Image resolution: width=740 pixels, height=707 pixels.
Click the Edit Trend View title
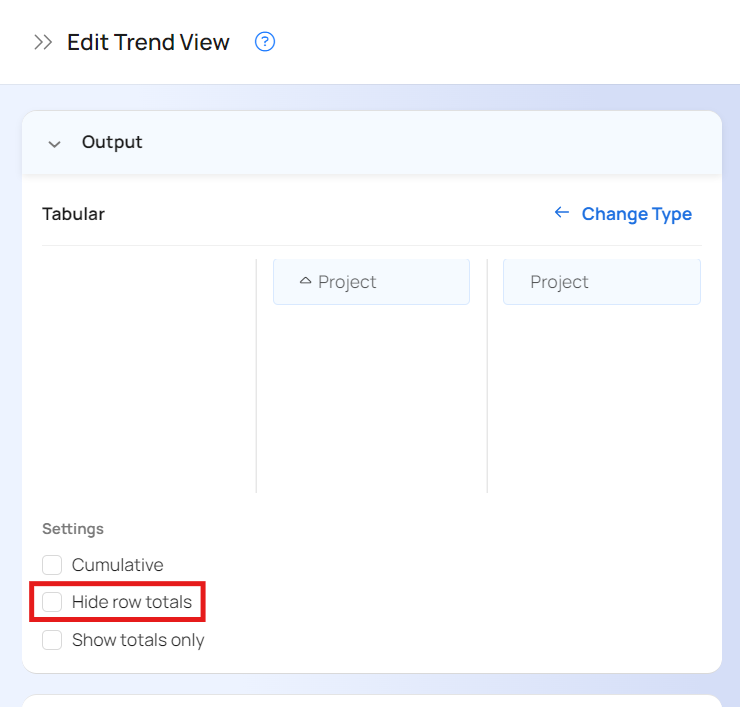(x=148, y=42)
